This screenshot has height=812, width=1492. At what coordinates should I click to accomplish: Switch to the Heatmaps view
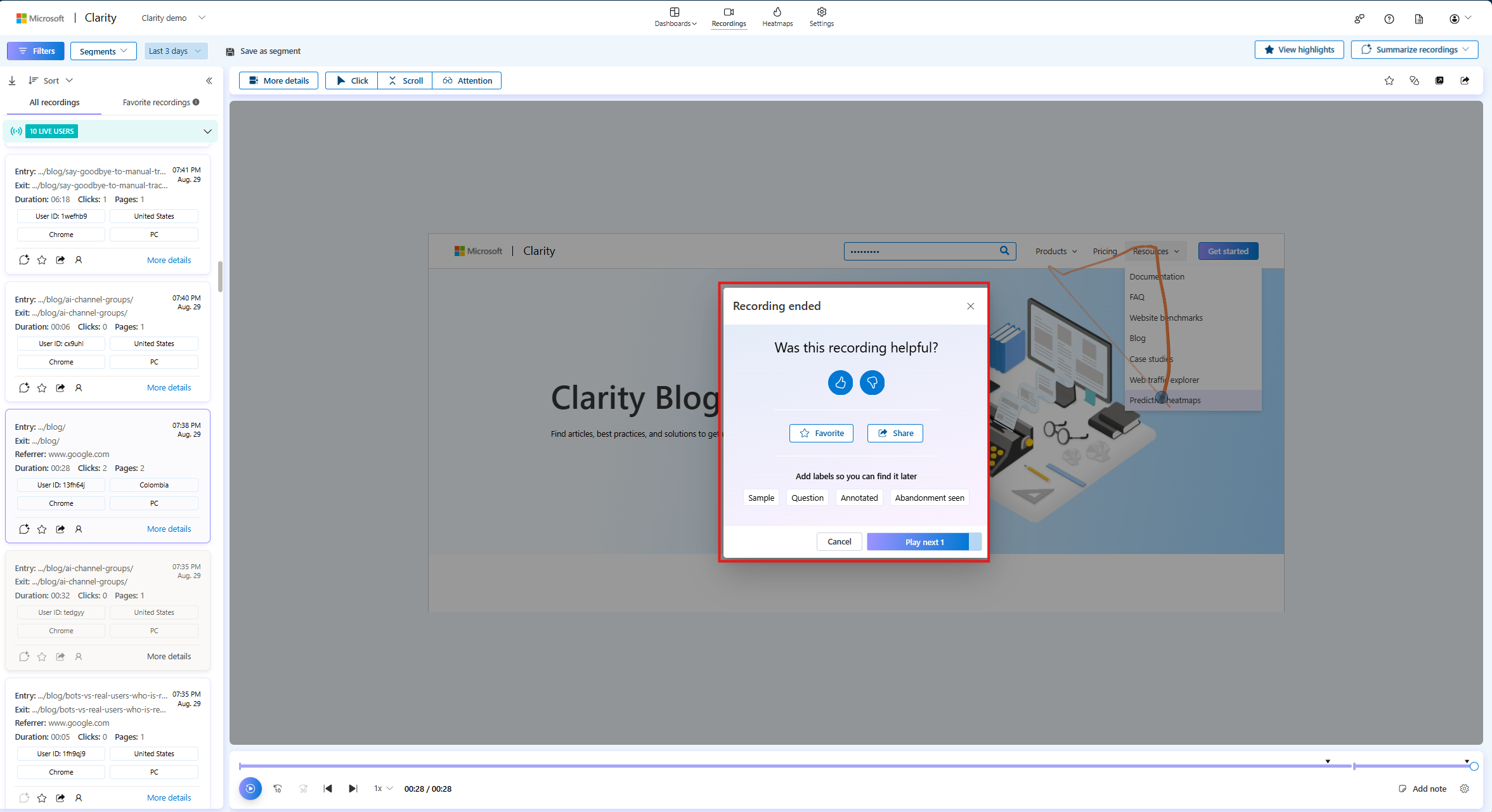(776, 17)
